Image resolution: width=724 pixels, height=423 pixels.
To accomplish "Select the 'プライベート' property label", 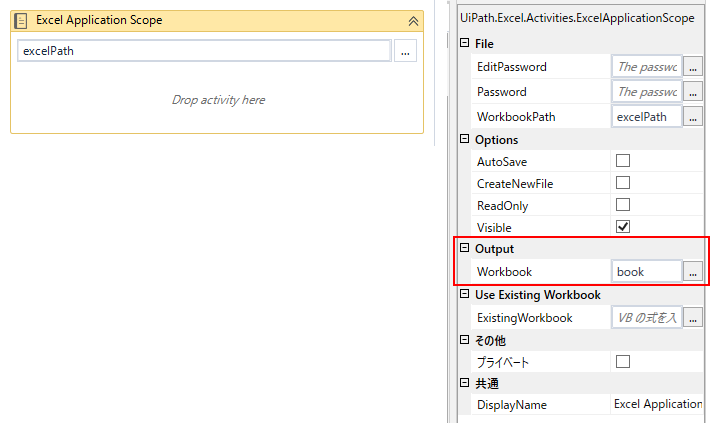I will (502, 363).
